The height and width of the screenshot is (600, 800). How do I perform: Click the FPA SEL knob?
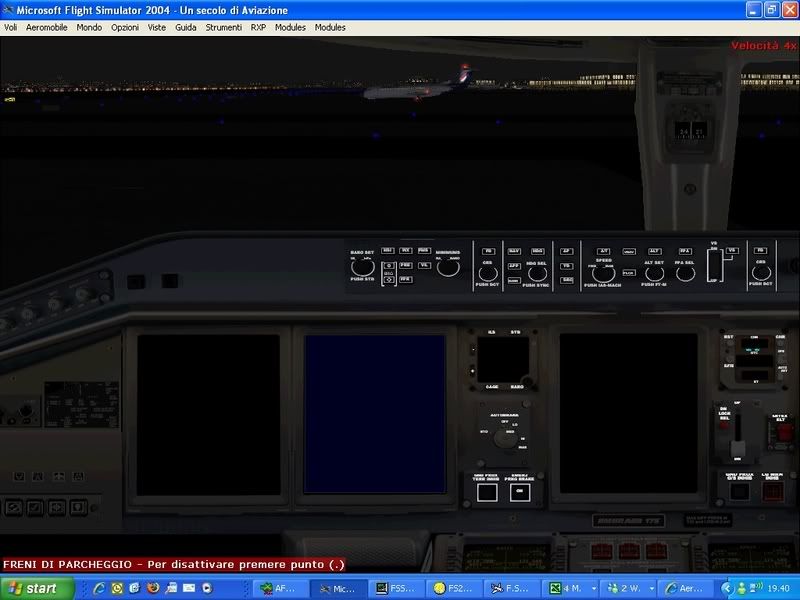685,274
